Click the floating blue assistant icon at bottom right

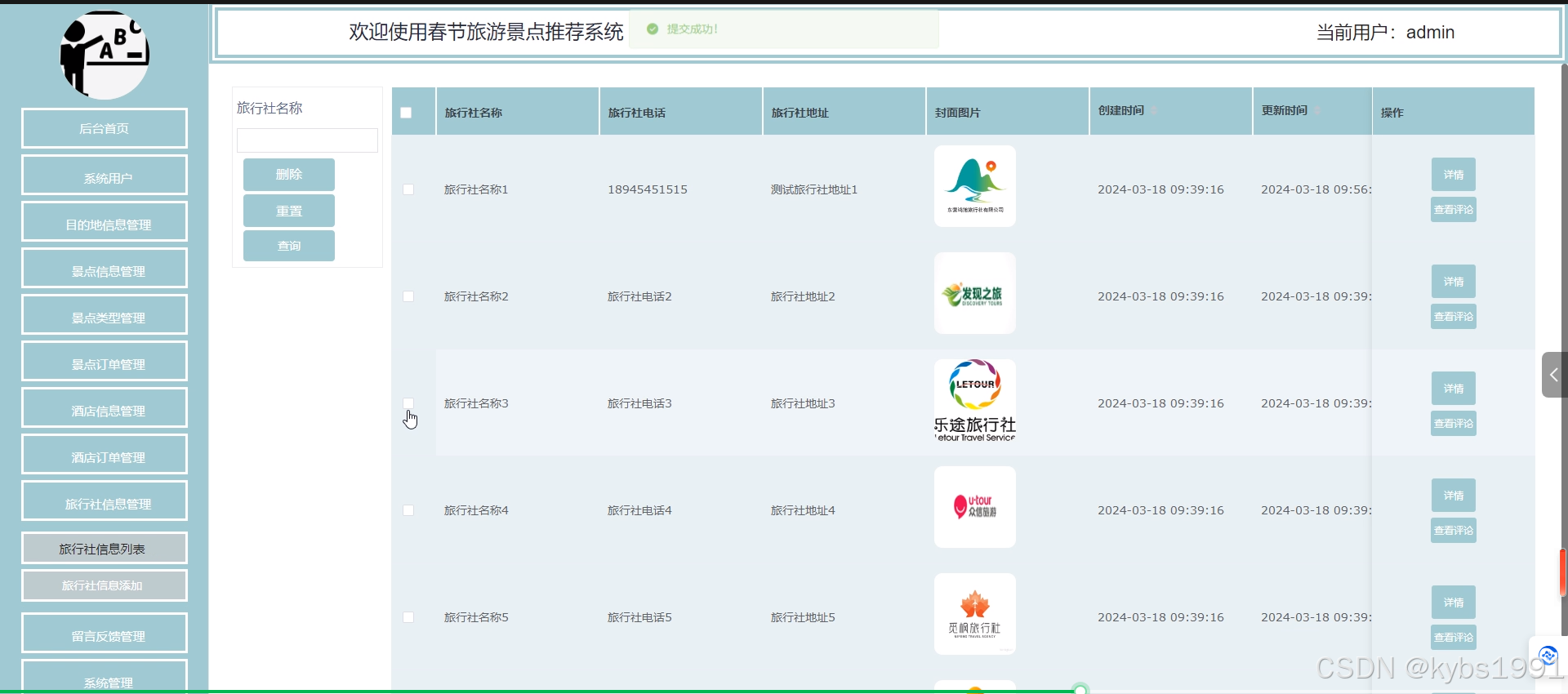pos(1548,656)
